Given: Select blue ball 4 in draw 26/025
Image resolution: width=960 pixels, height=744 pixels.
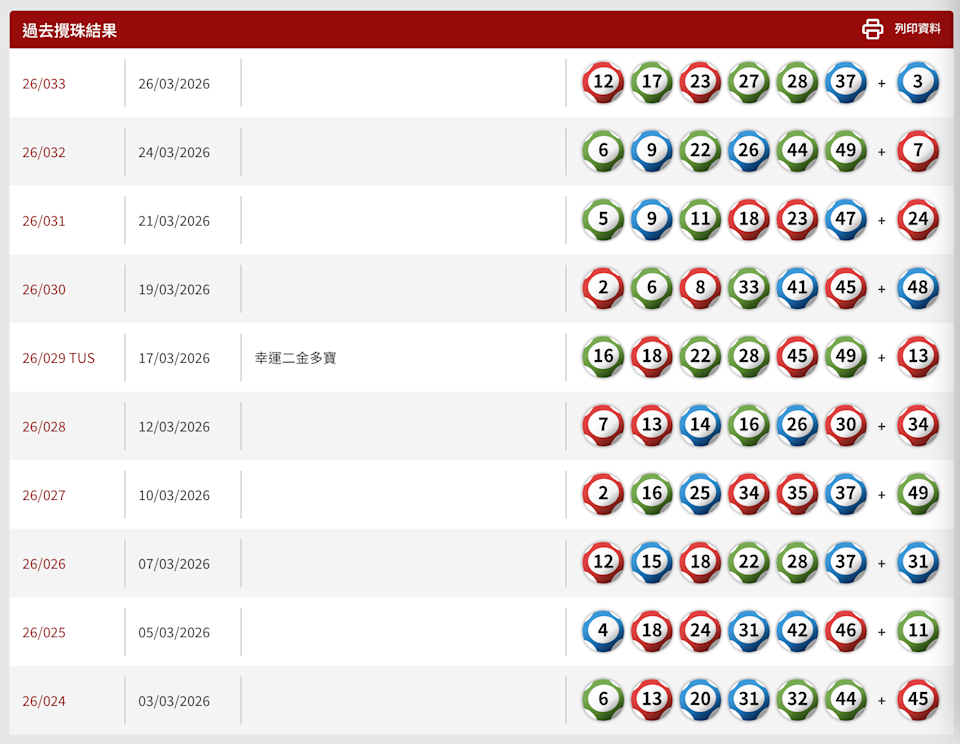Looking at the screenshot, I should (603, 631).
